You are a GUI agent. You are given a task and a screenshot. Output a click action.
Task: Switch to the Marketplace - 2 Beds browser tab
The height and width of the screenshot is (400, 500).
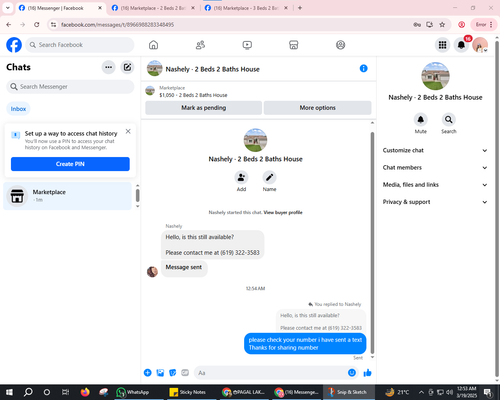pyautogui.click(x=153, y=8)
